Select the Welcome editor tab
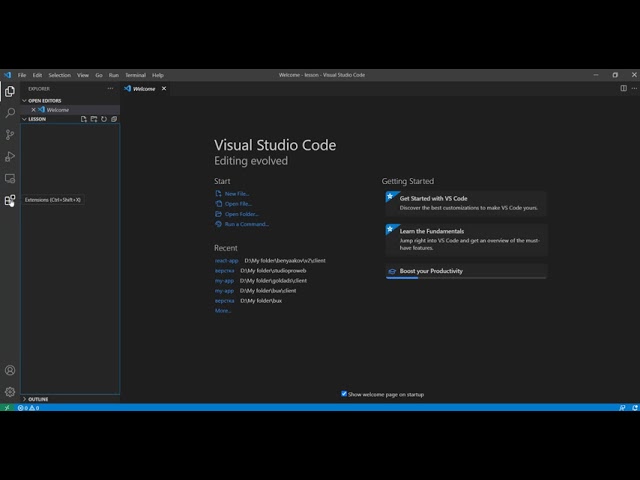This screenshot has width=640, height=480. coord(145,89)
